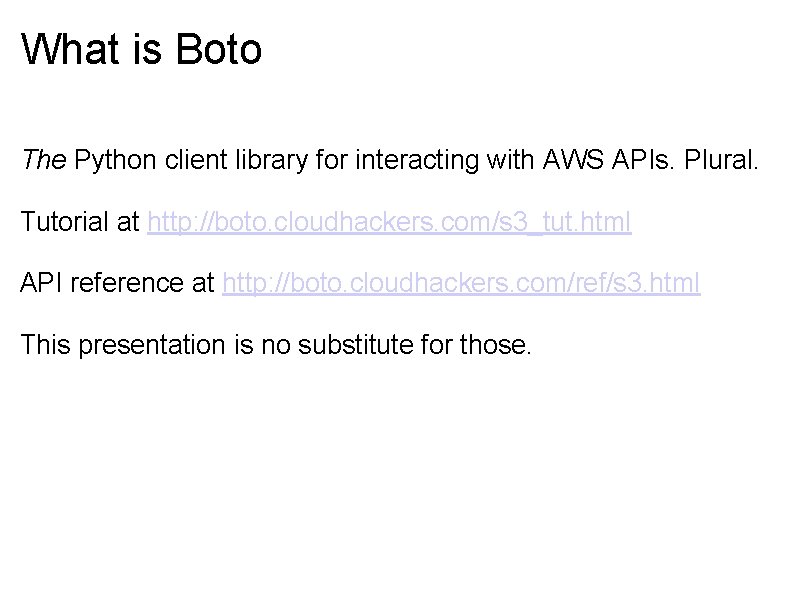Click the word "What" in the title
Image resolution: width=800 pixels, height=600 pixels.
pos(67,49)
